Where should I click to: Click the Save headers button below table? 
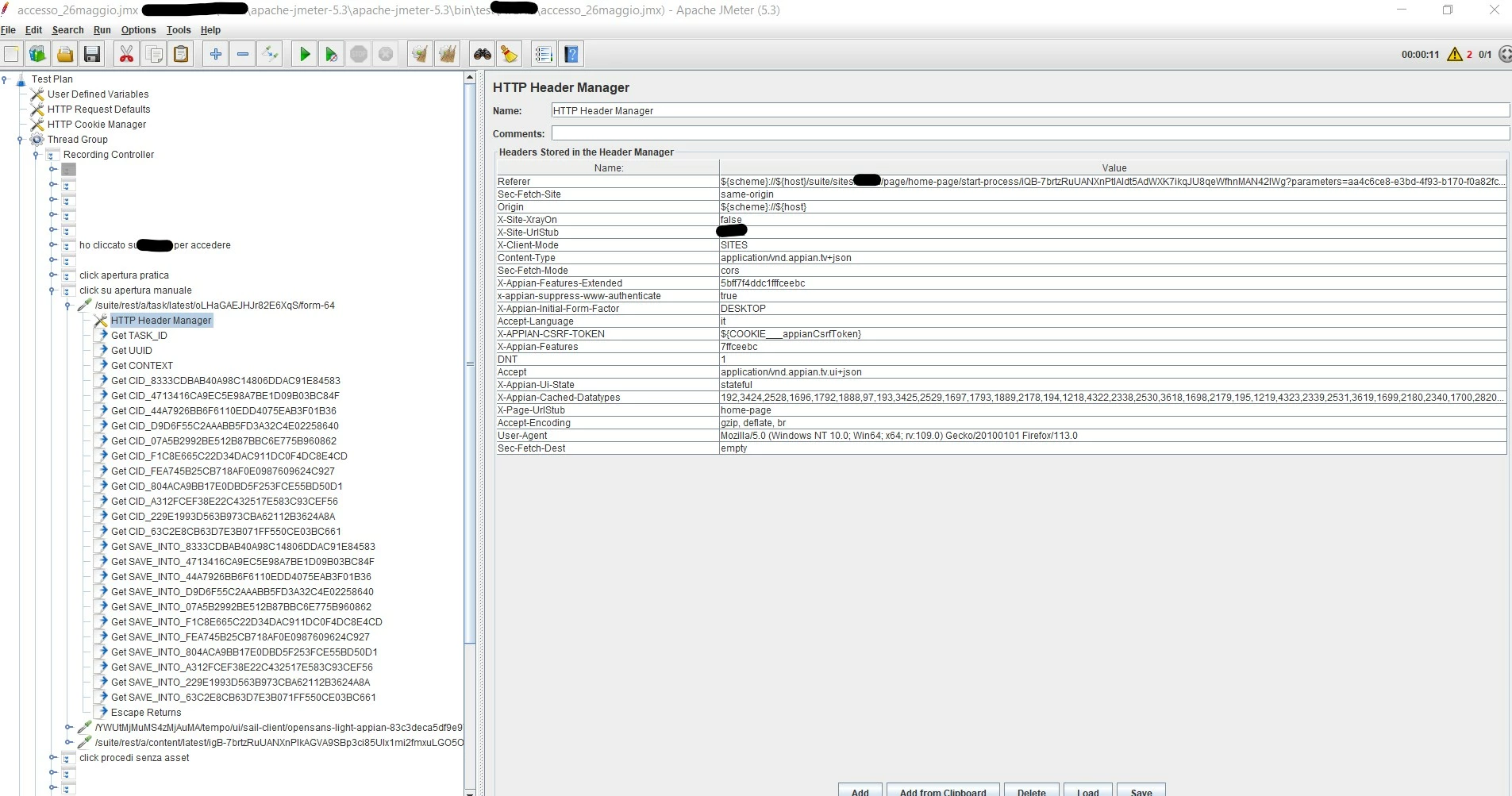tap(1141, 790)
